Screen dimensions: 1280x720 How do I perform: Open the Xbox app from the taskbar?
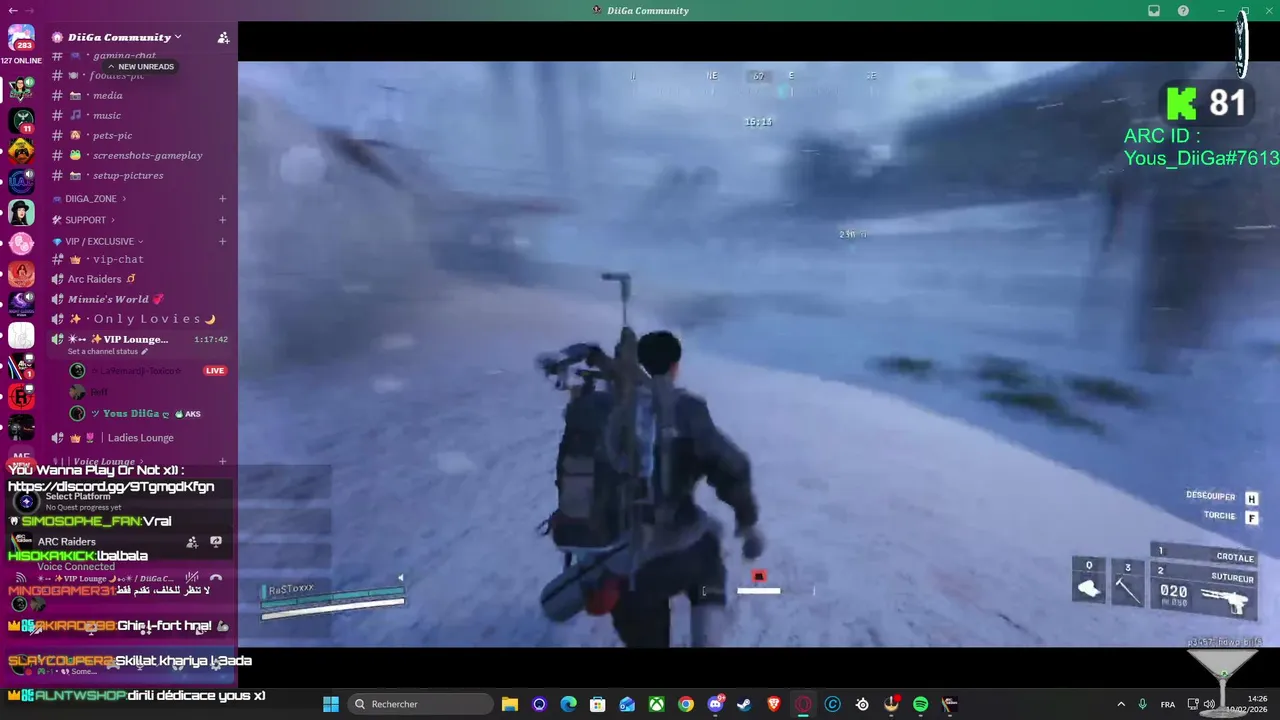[x=656, y=704]
